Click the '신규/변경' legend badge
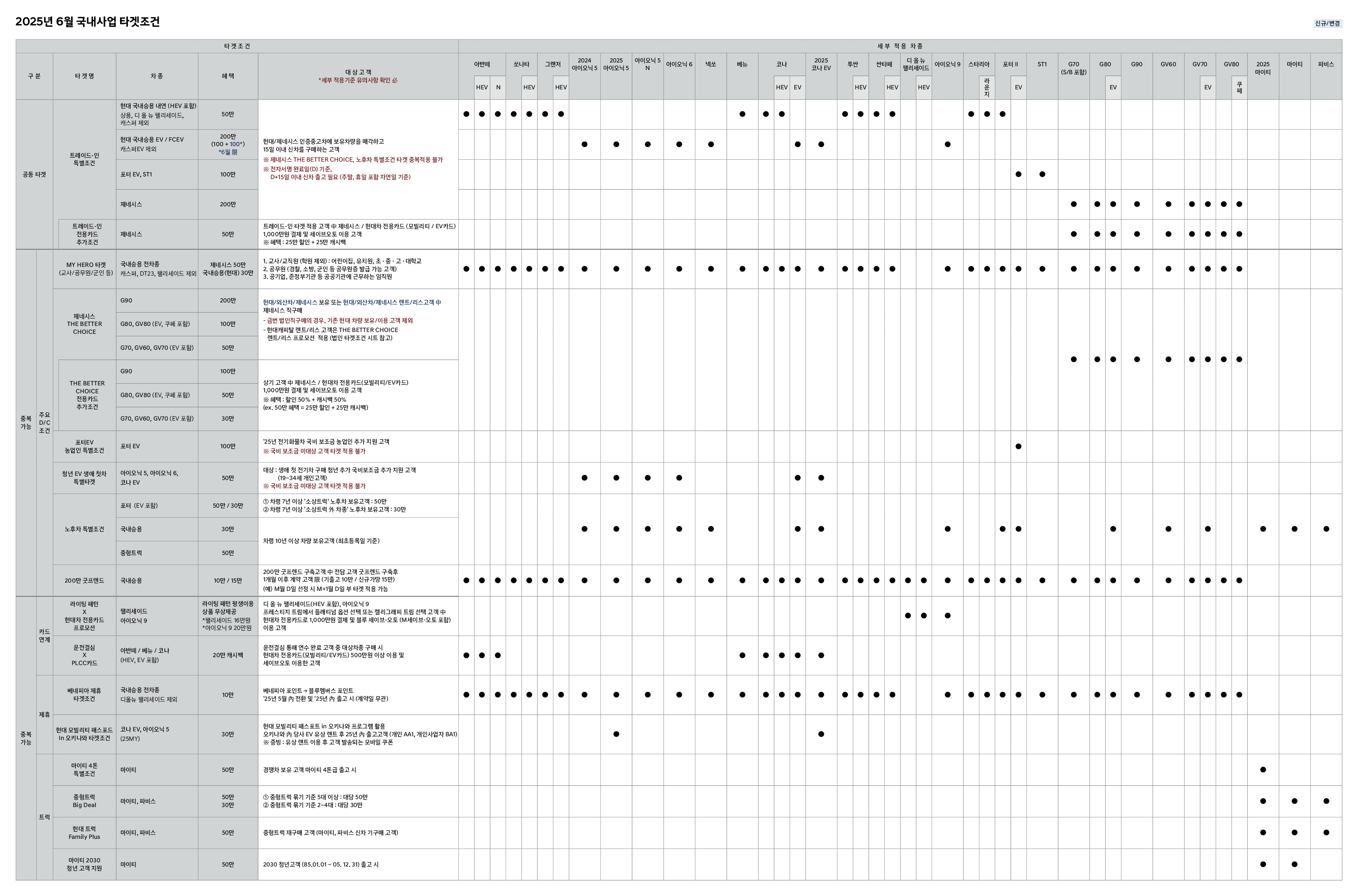The image size is (1358, 896). pos(1327,23)
